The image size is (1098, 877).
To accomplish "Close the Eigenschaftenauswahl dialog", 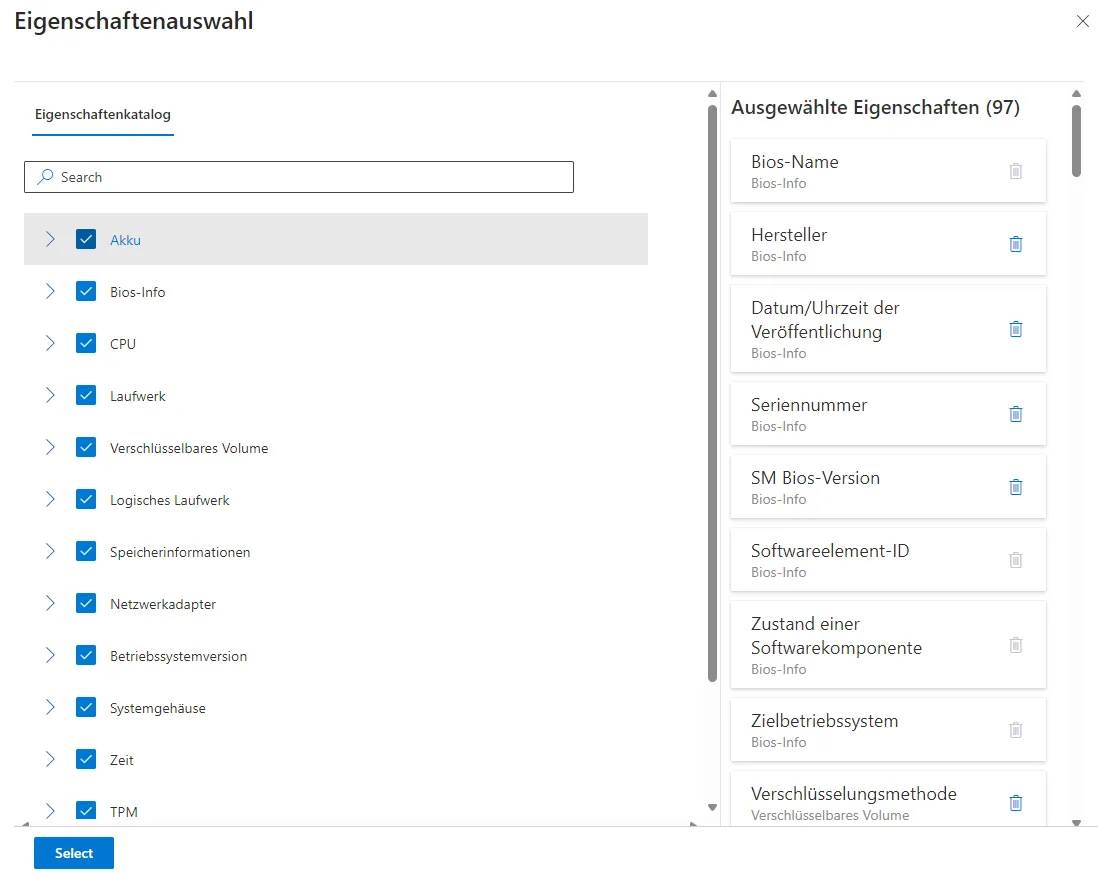I will (x=1082, y=21).
